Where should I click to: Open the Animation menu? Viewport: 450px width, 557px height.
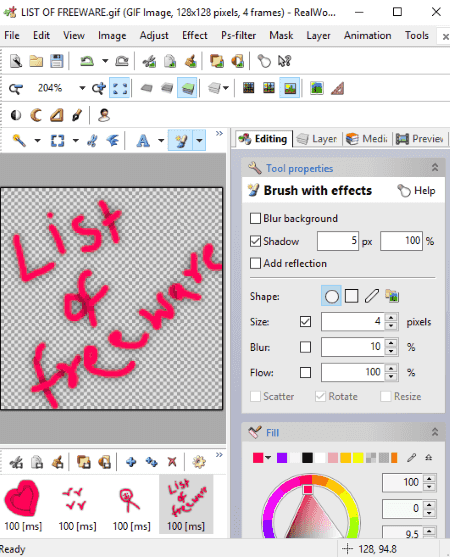(367, 36)
